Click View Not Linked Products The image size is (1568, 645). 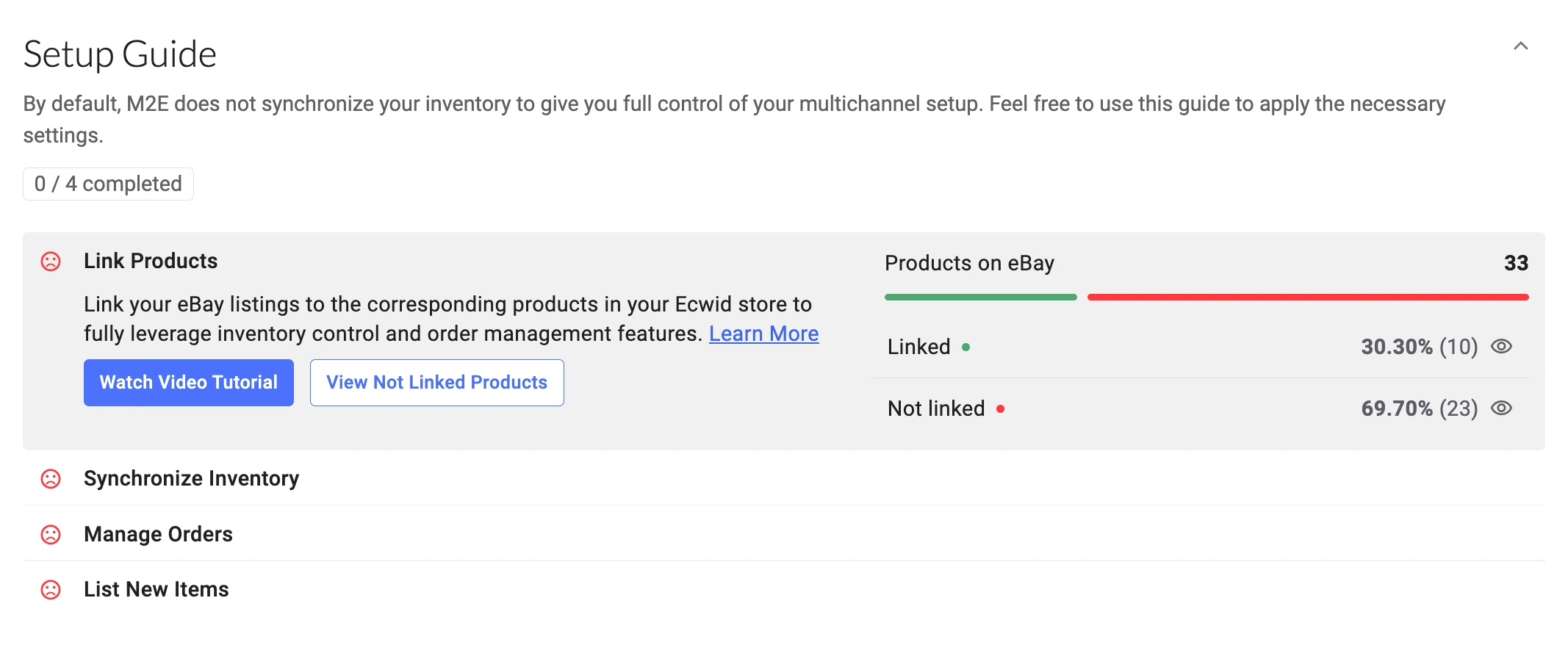pos(436,382)
